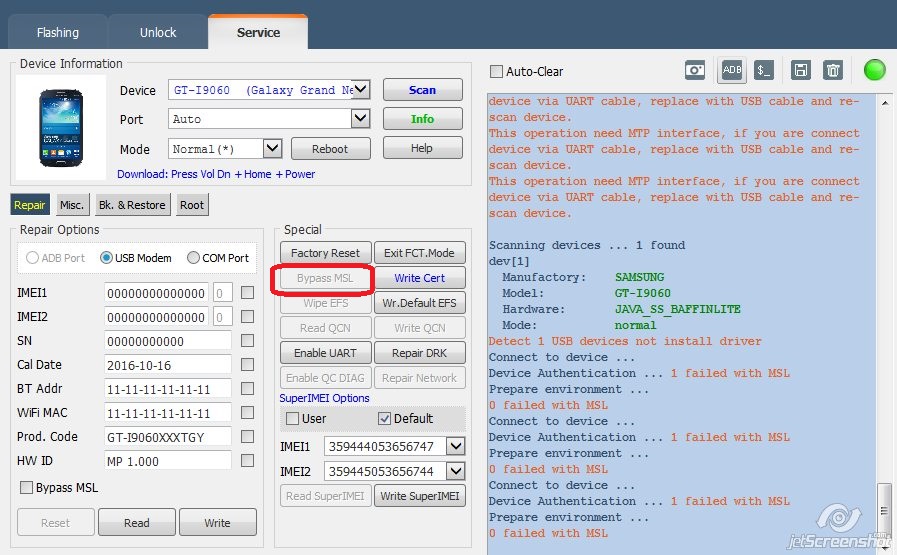The height and width of the screenshot is (555, 897).
Task: Toggle the ADB icon button
Action: [x=732, y=70]
